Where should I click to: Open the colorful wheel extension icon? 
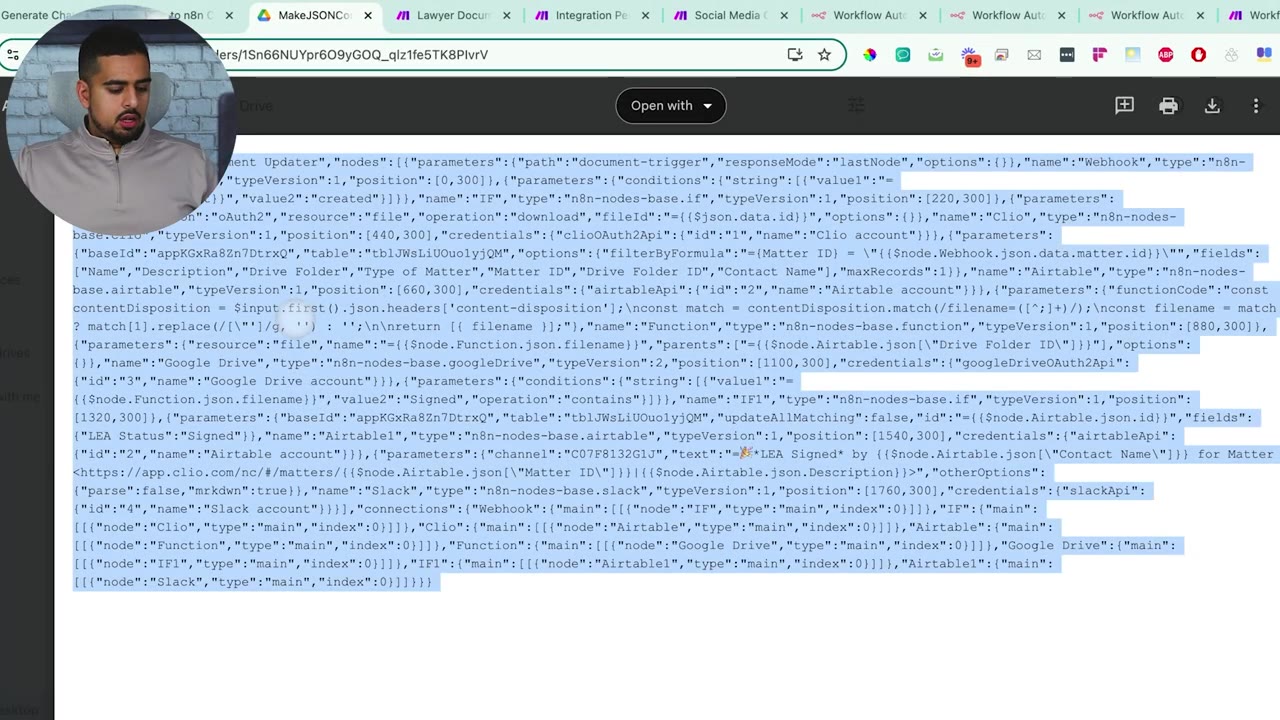pos(870,55)
